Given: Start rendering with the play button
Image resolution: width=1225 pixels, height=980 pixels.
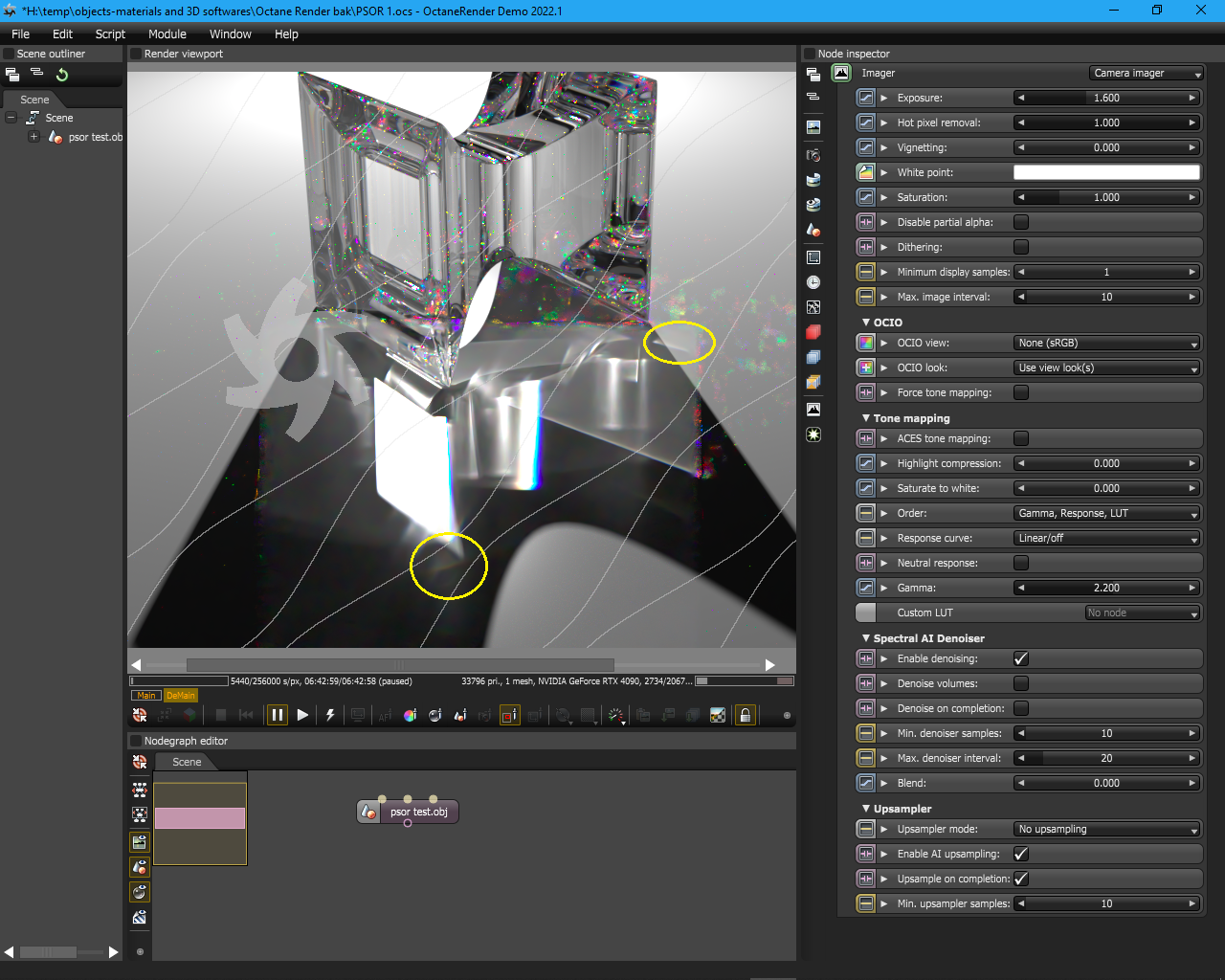Looking at the screenshot, I should point(302,715).
